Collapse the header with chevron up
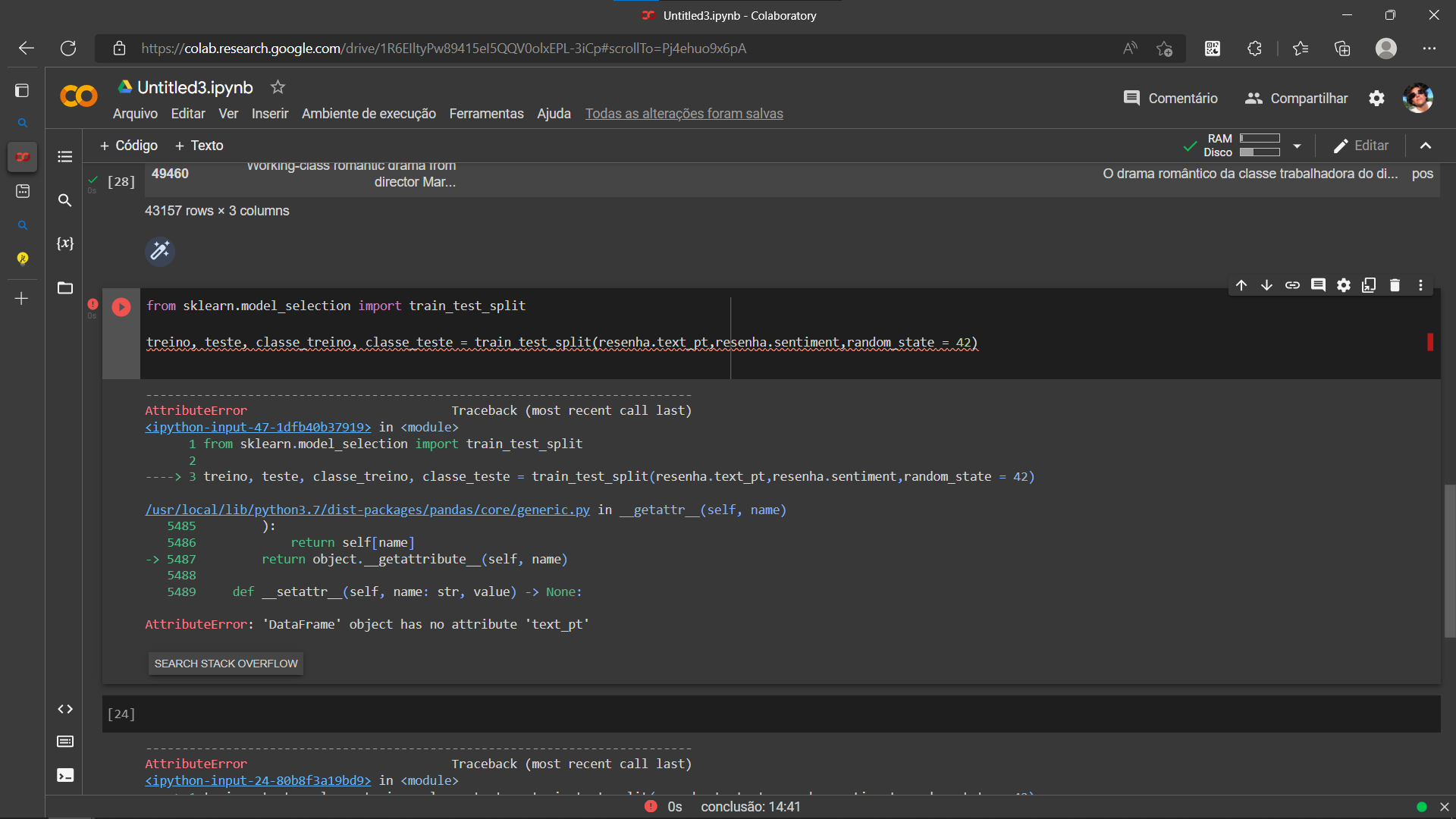1456x819 pixels. [x=1426, y=146]
